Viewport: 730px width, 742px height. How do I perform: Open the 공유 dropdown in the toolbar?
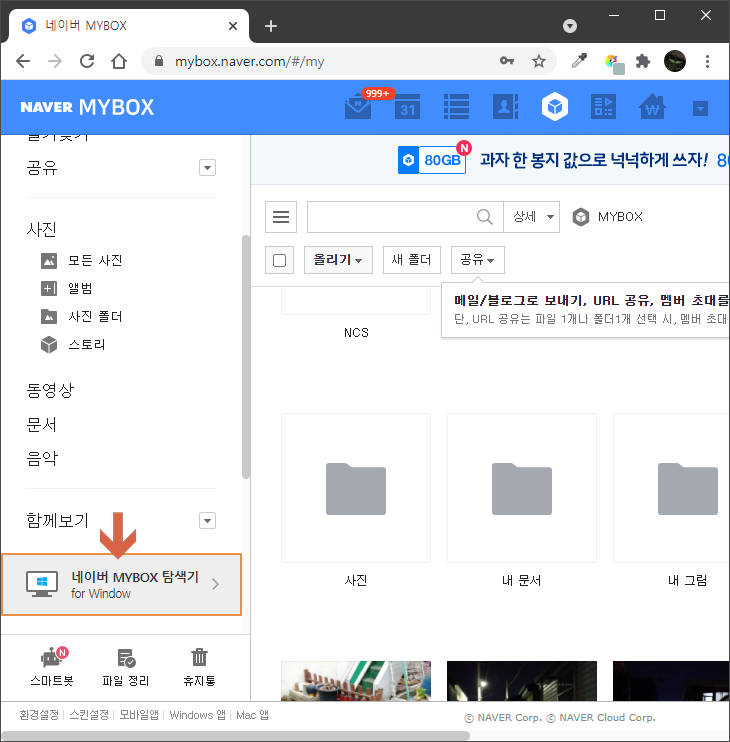click(477, 260)
